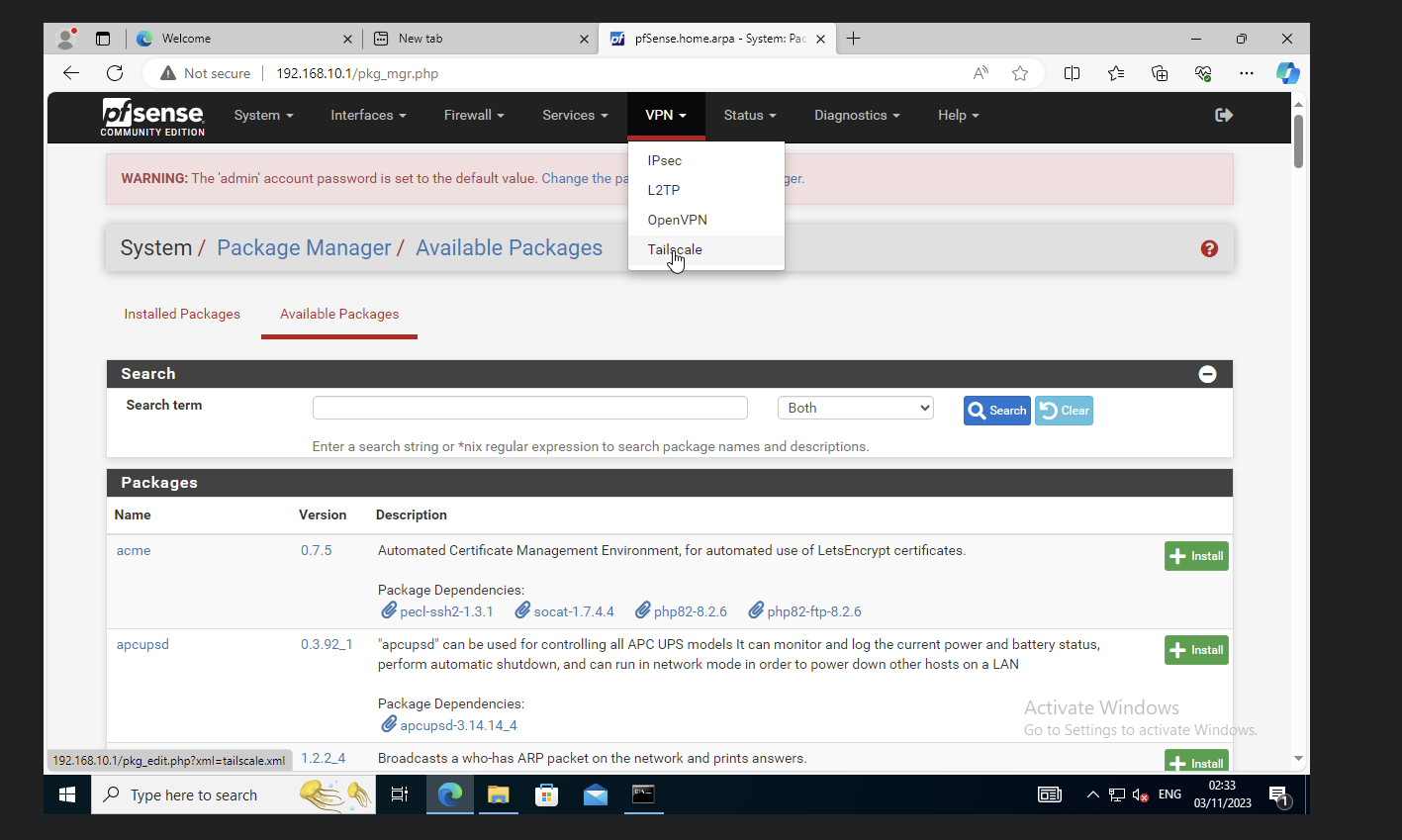The height and width of the screenshot is (840, 1402).
Task: Click the Package Manager breadcrumb link
Action: coord(304,247)
